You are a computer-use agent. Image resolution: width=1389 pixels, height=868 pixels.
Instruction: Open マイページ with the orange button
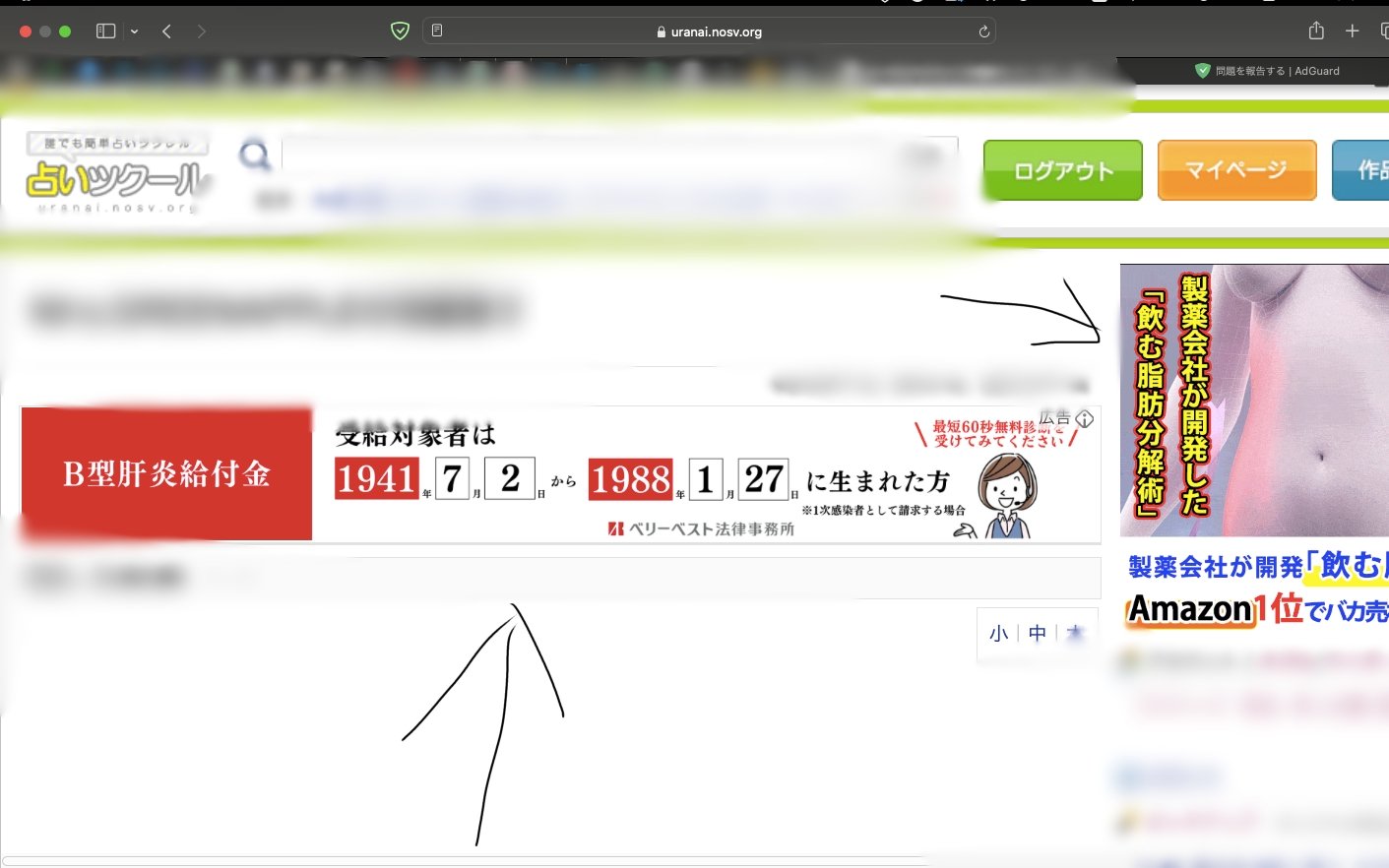(1236, 170)
